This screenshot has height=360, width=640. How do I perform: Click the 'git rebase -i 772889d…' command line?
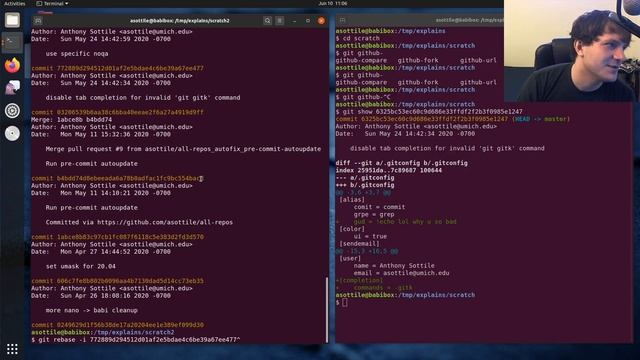point(136,340)
